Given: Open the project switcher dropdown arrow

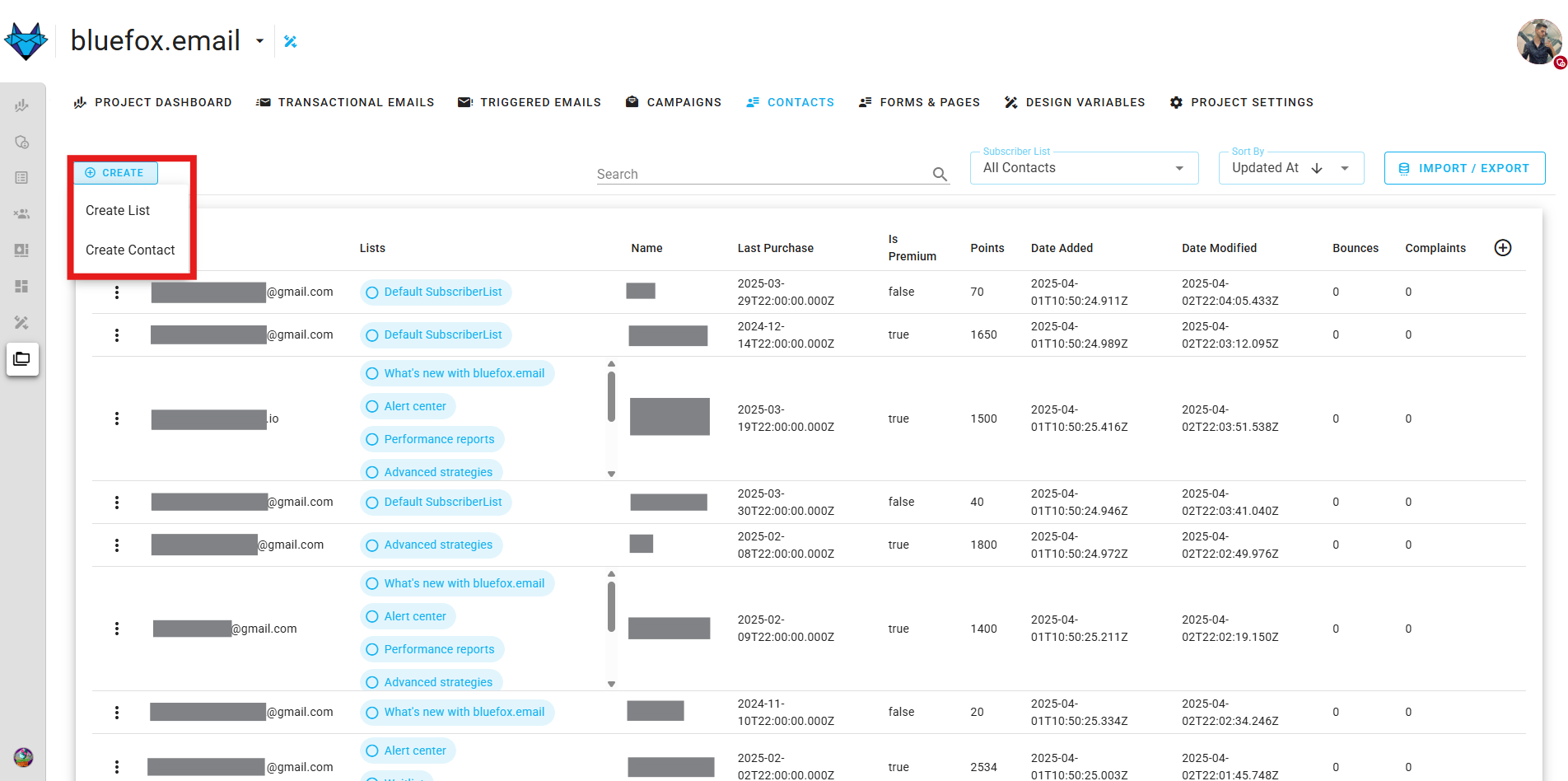Looking at the screenshot, I should pyautogui.click(x=259, y=41).
